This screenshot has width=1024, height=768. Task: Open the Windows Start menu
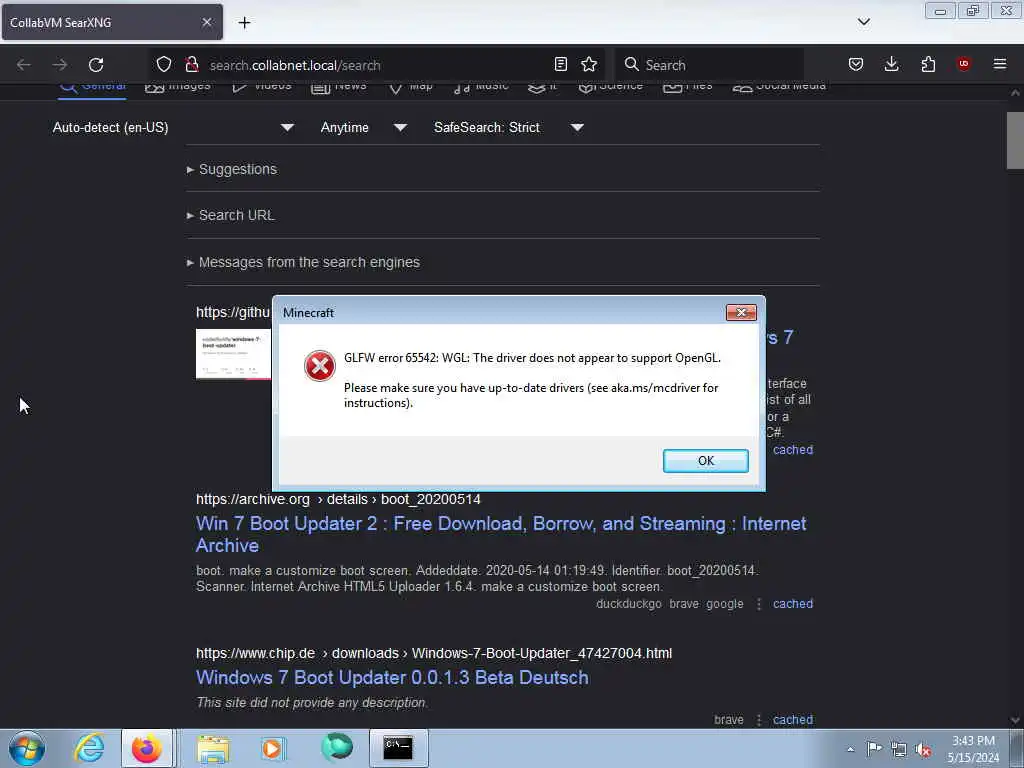tap(27, 748)
